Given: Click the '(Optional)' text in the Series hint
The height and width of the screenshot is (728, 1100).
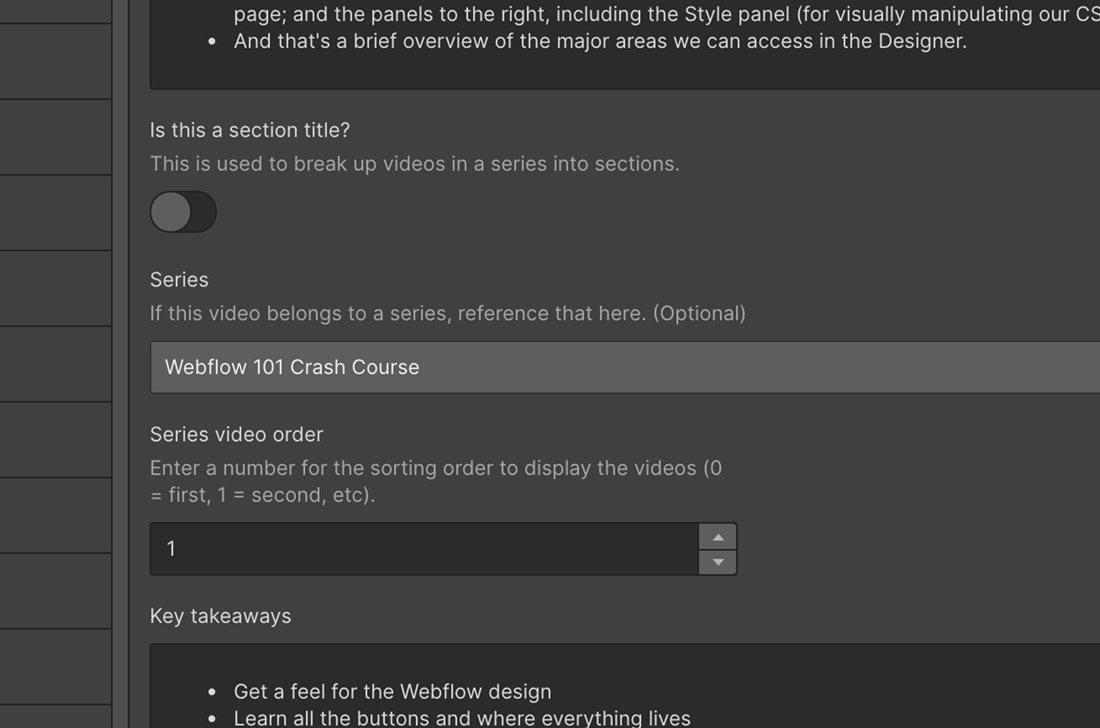Looking at the screenshot, I should [699, 313].
